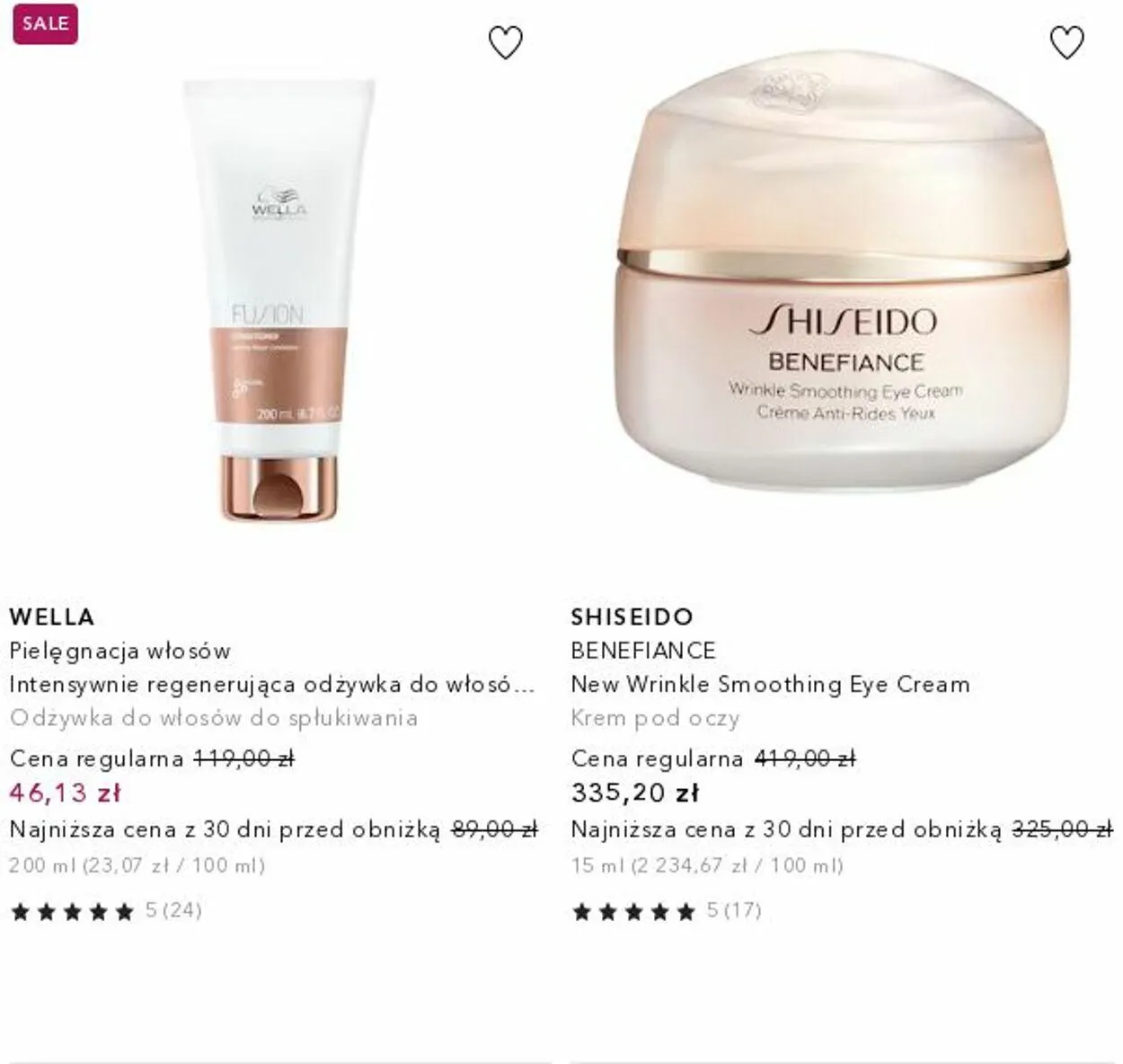Click Krem pod oczy category text

(656, 719)
